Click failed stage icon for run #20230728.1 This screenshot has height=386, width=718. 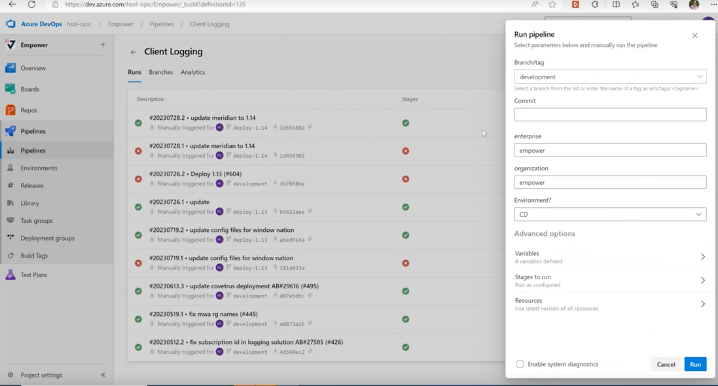coord(406,151)
